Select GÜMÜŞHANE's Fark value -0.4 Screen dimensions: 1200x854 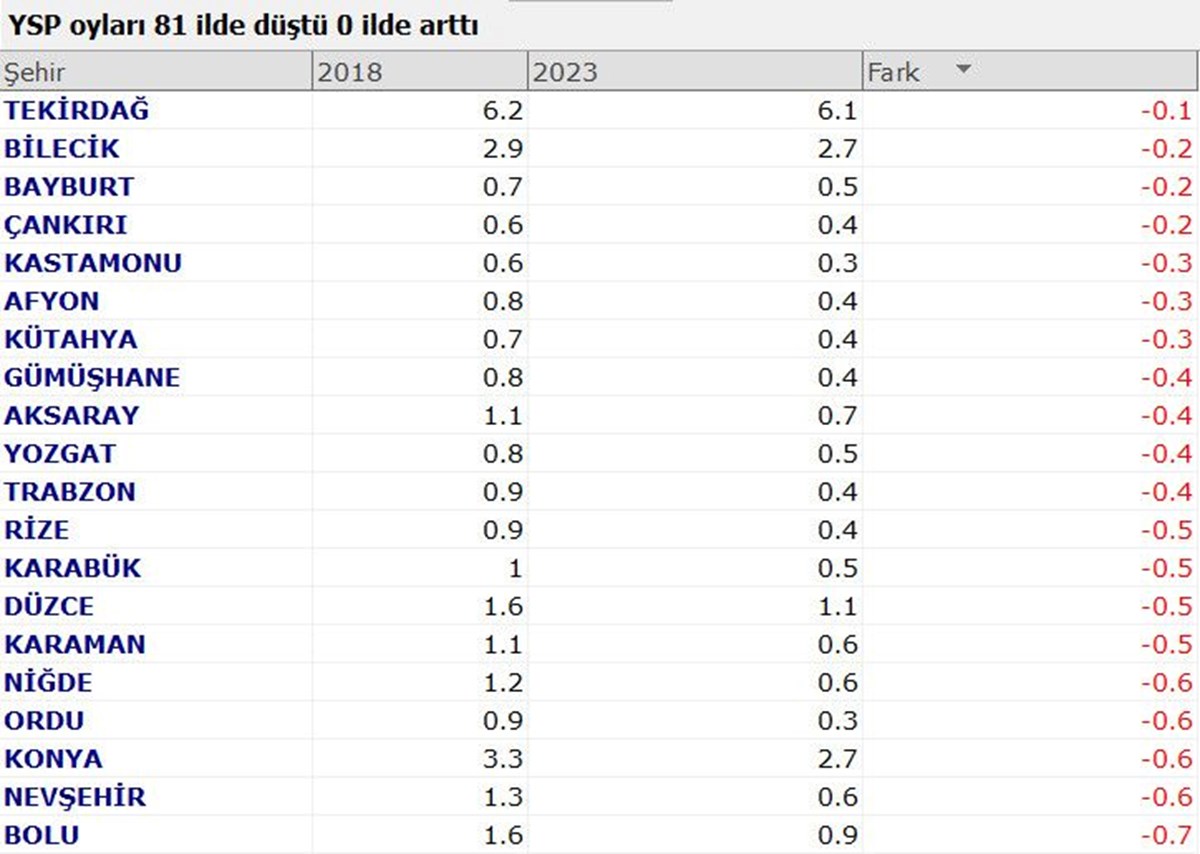coord(1167,377)
